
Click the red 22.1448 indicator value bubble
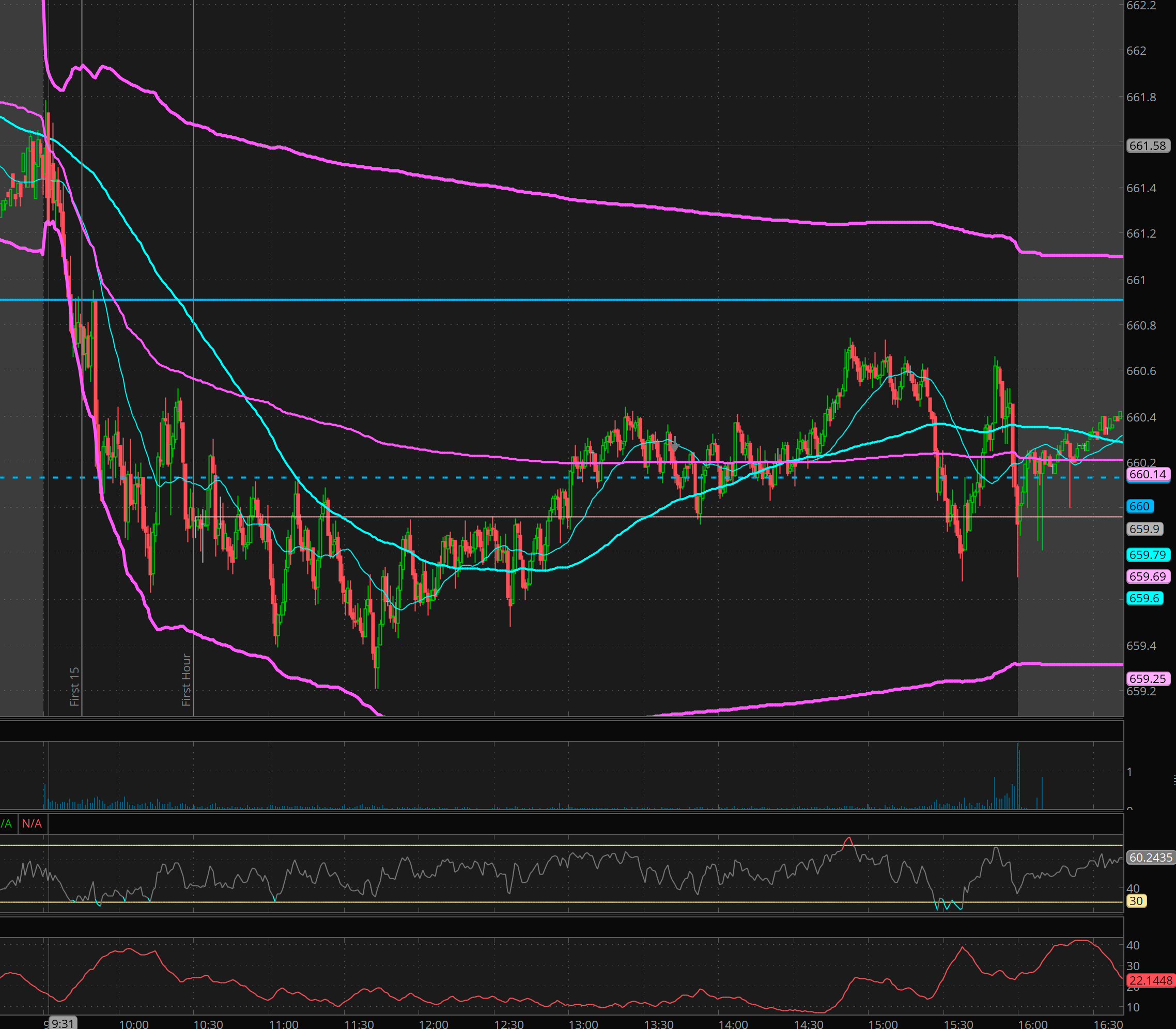pyautogui.click(x=1150, y=980)
